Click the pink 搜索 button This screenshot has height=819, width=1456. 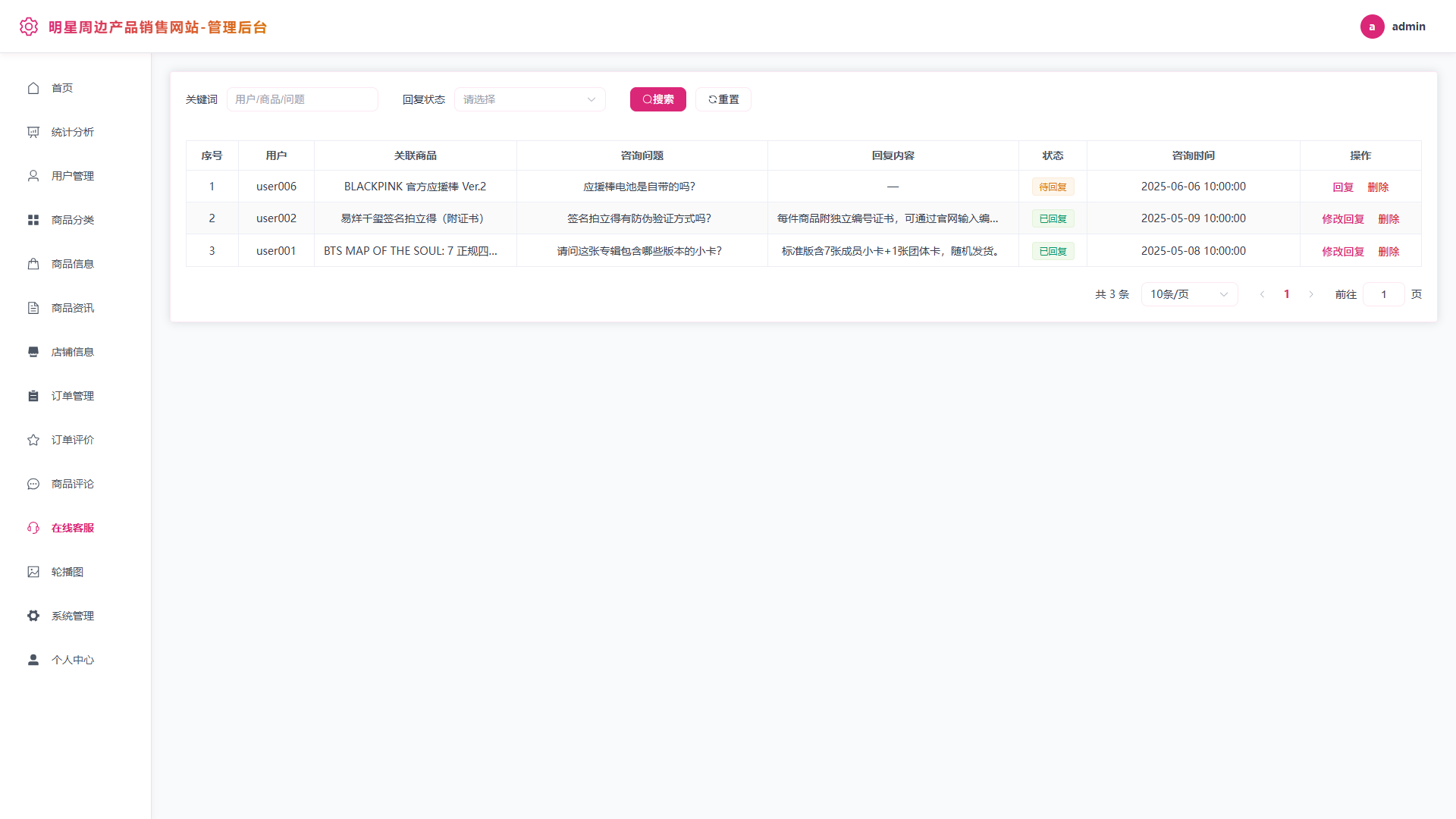pyautogui.click(x=658, y=99)
